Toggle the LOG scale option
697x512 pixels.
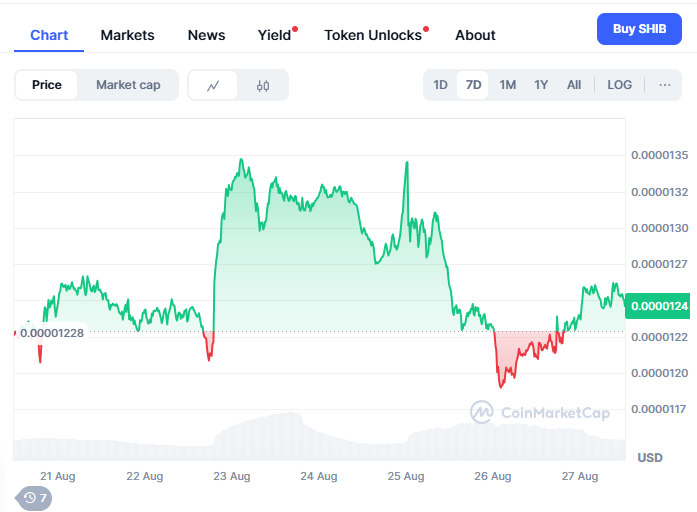(620, 85)
